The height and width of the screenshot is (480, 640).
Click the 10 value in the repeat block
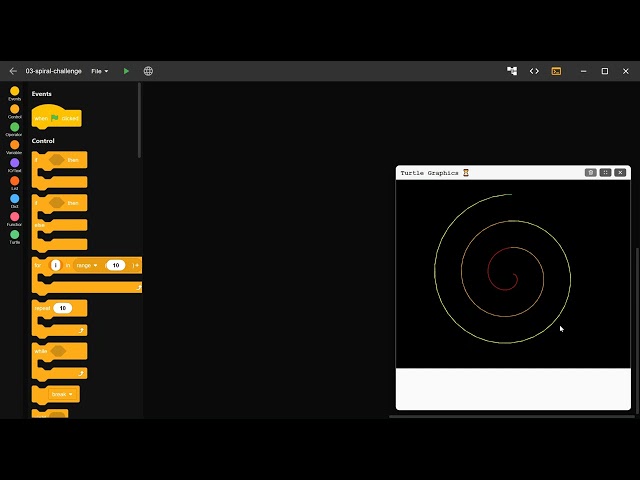click(x=62, y=308)
